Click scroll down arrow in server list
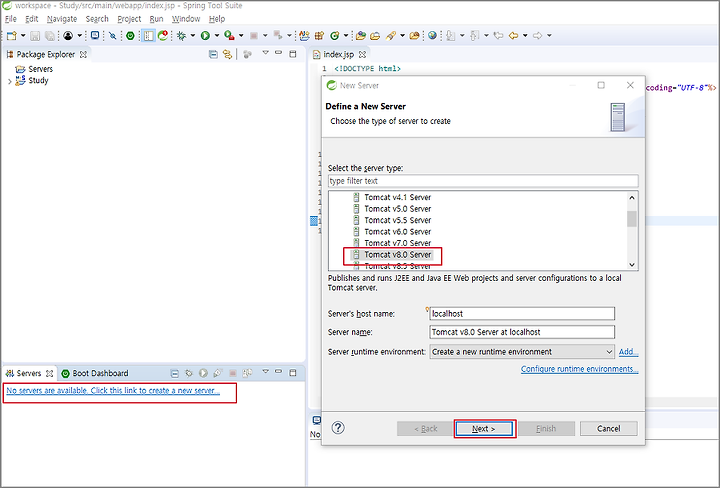Screen dimensions: 720x488 [632, 264]
